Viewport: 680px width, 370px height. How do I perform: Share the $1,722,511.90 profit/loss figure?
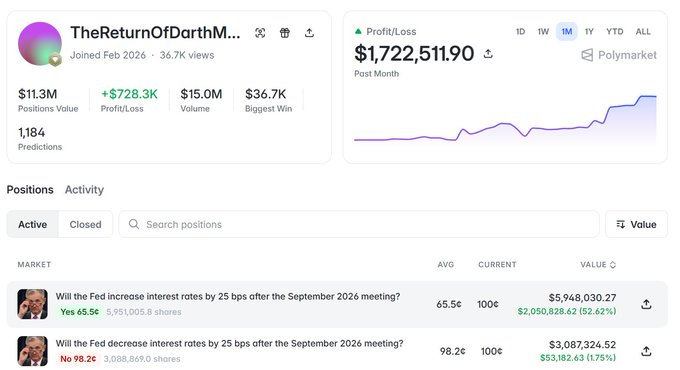point(488,54)
